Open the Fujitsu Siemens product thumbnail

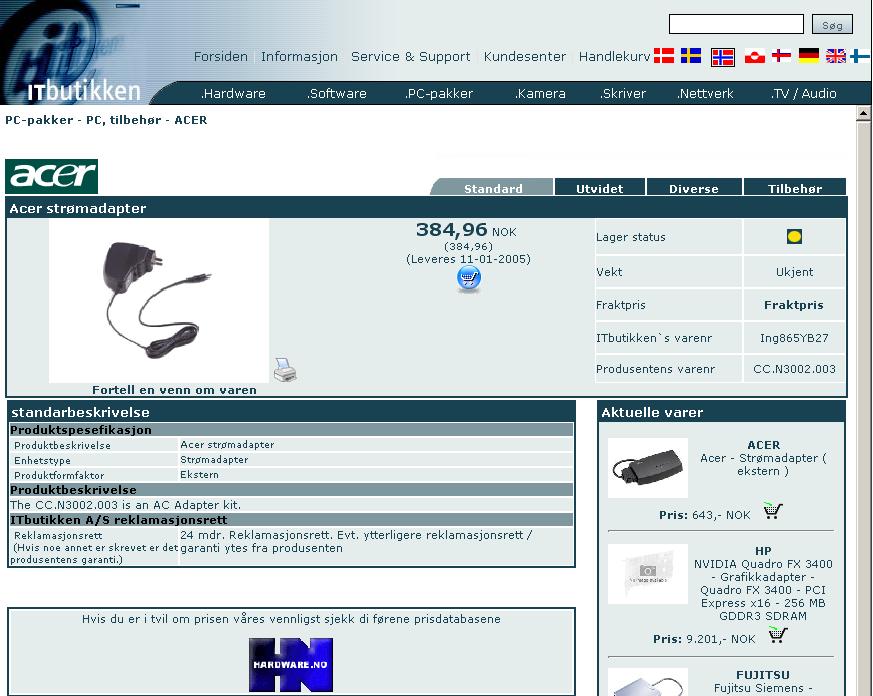(648, 682)
